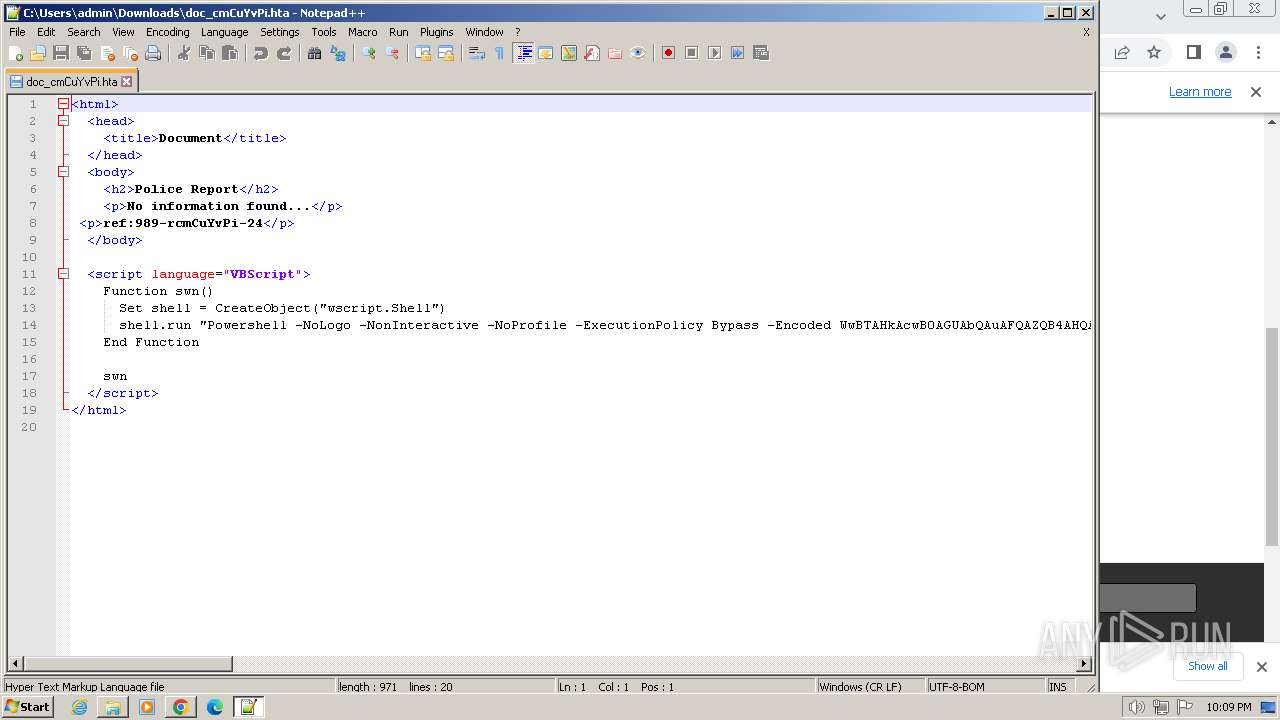Close the current document using toolbar Close icon
Screen dimensions: 1280x720
(107, 53)
